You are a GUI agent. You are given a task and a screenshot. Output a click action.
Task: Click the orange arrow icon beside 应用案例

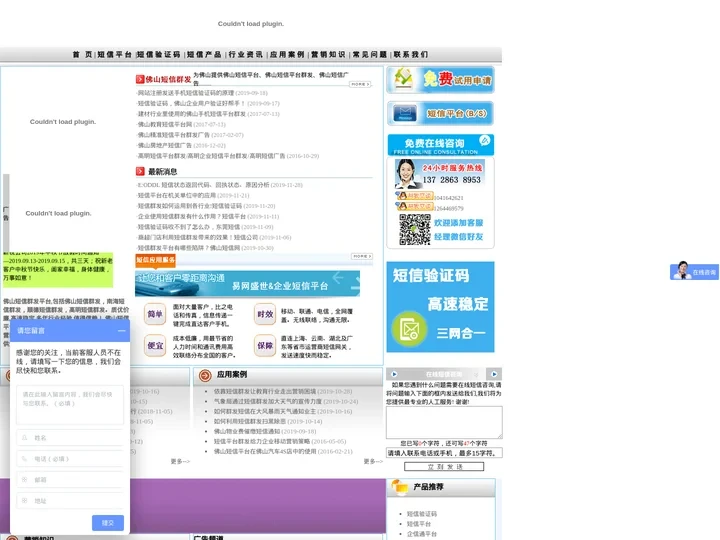(205, 376)
